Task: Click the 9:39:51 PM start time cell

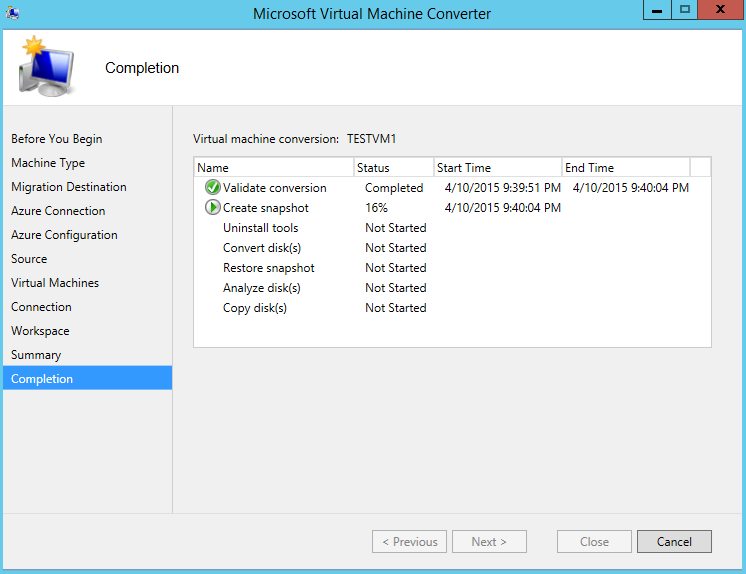Action: 503,188
